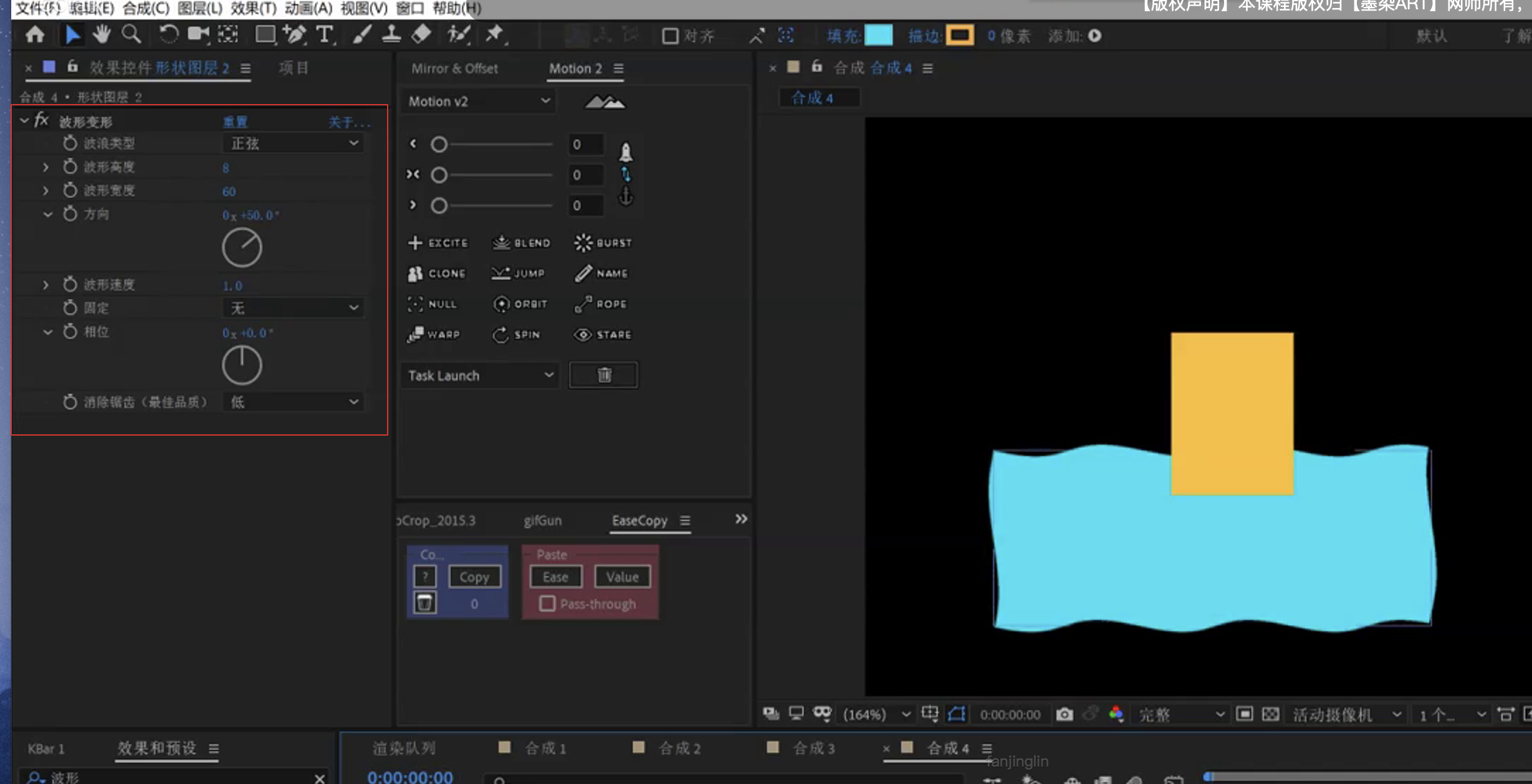Toggle the 波形速度 stopwatch
Image resolution: width=1532 pixels, height=784 pixels.
coord(70,284)
